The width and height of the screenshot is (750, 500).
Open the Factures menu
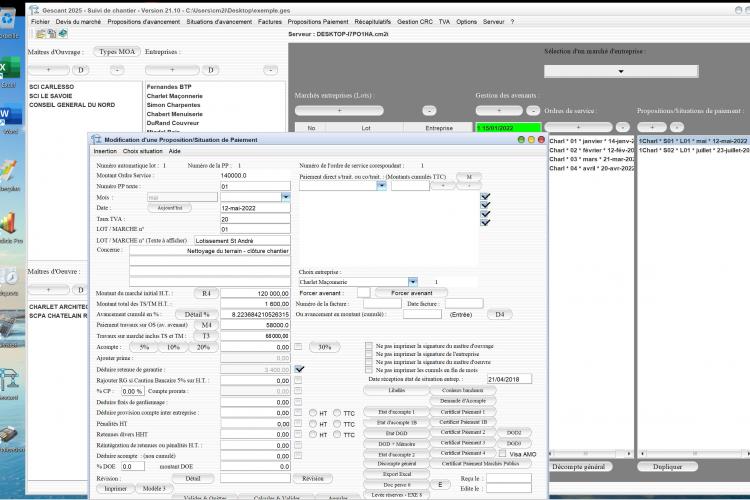pos(270,22)
